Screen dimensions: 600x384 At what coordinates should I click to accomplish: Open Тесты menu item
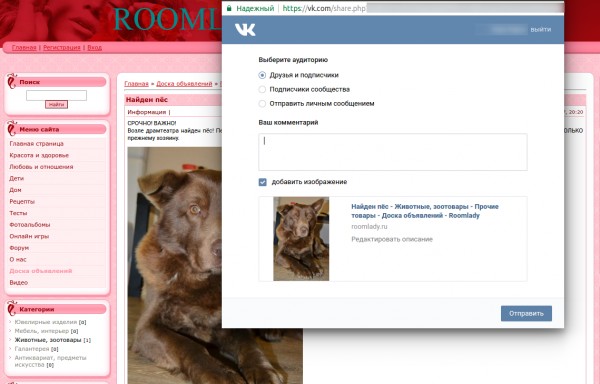(18, 213)
